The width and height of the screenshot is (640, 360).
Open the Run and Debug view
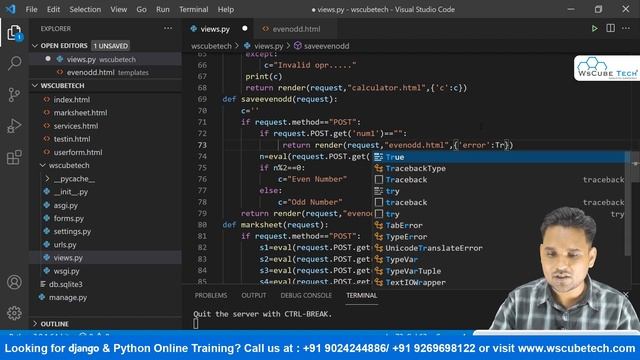(x=14, y=126)
